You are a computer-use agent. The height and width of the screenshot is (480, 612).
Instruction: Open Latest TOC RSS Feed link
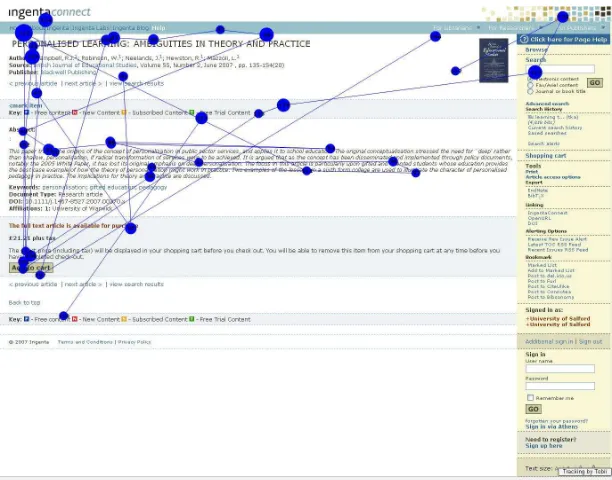coord(554,245)
